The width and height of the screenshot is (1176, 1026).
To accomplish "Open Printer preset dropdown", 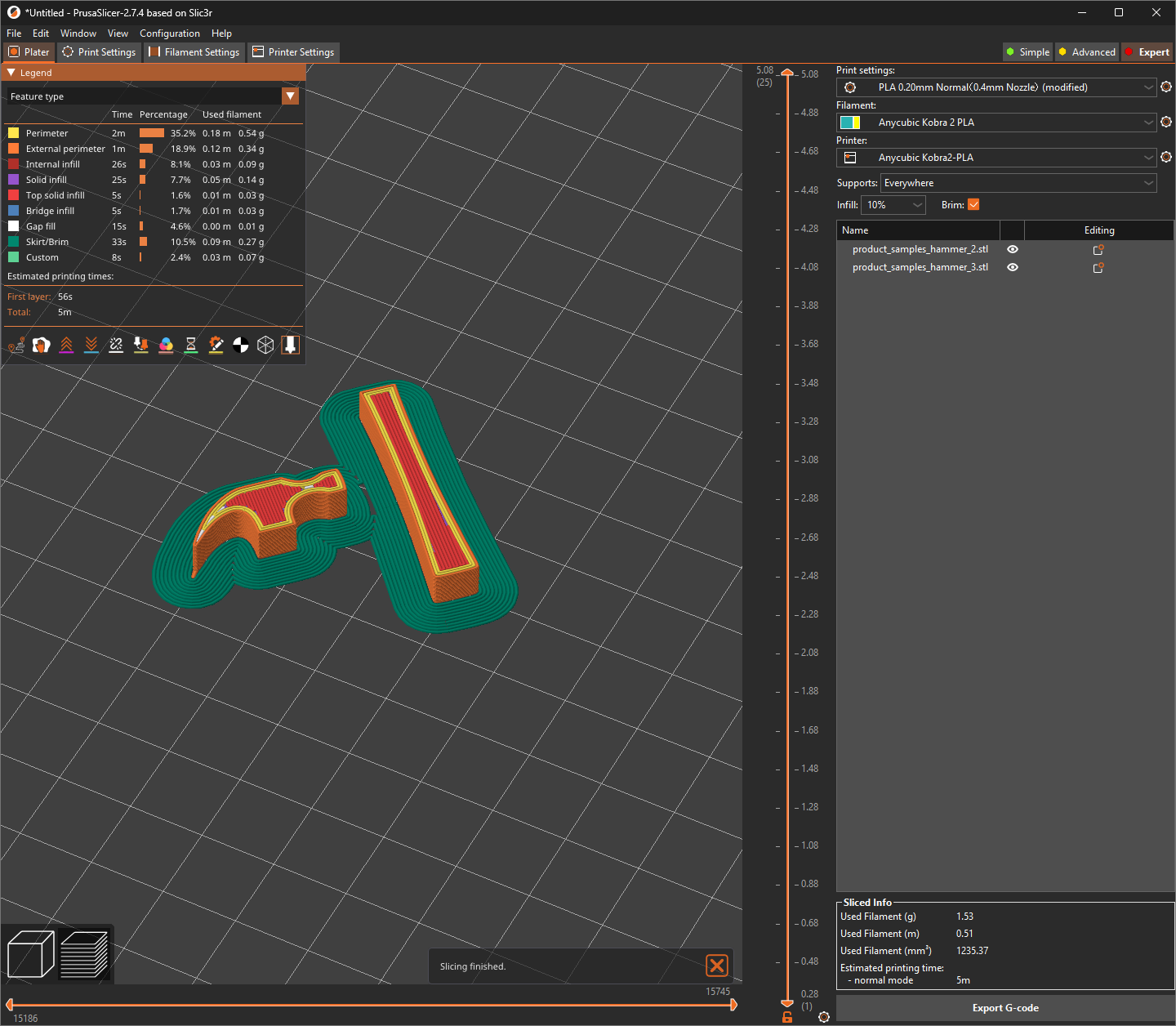I will pyautogui.click(x=996, y=157).
